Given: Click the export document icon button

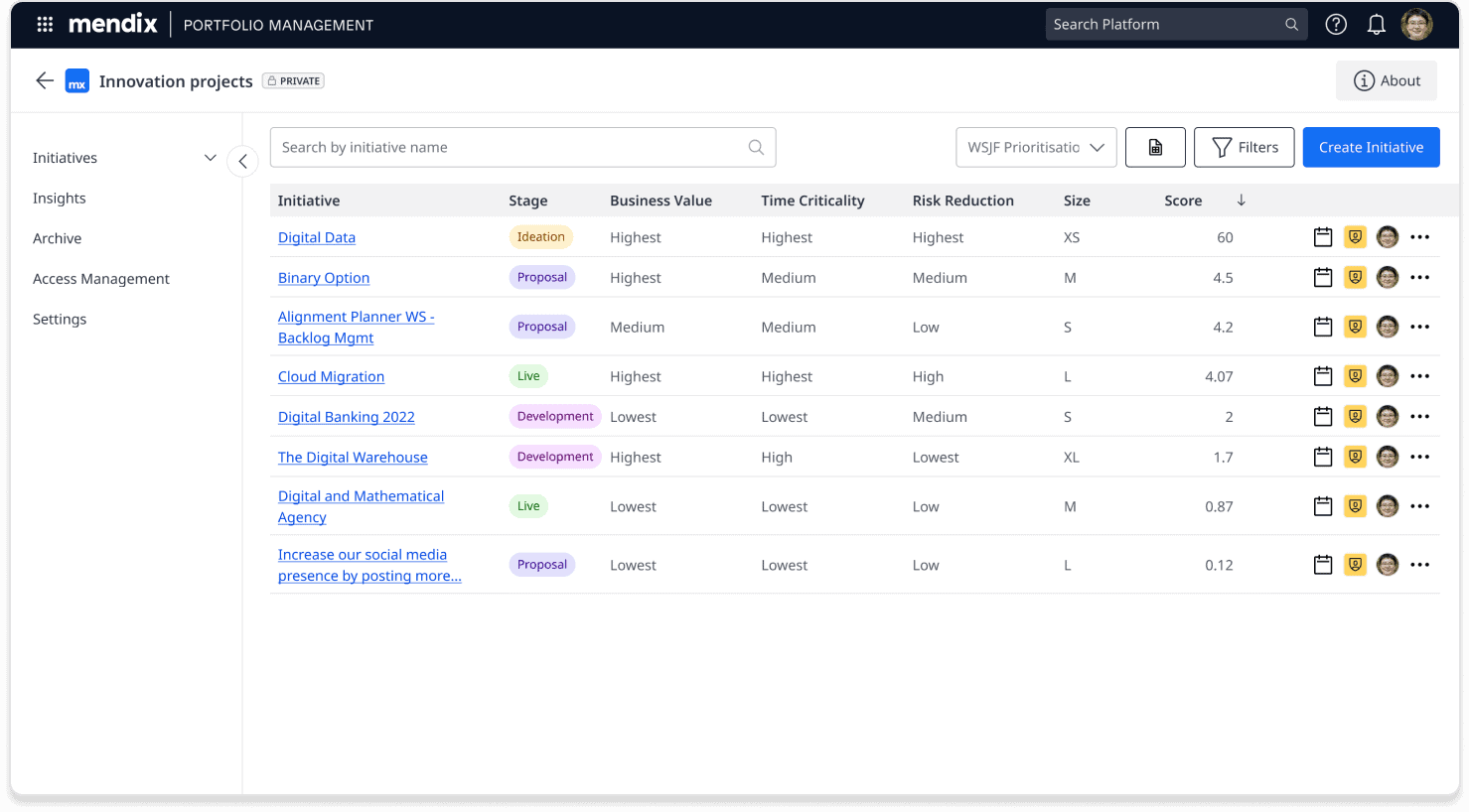Looking at the screenshot, I should coord(1155,148).
